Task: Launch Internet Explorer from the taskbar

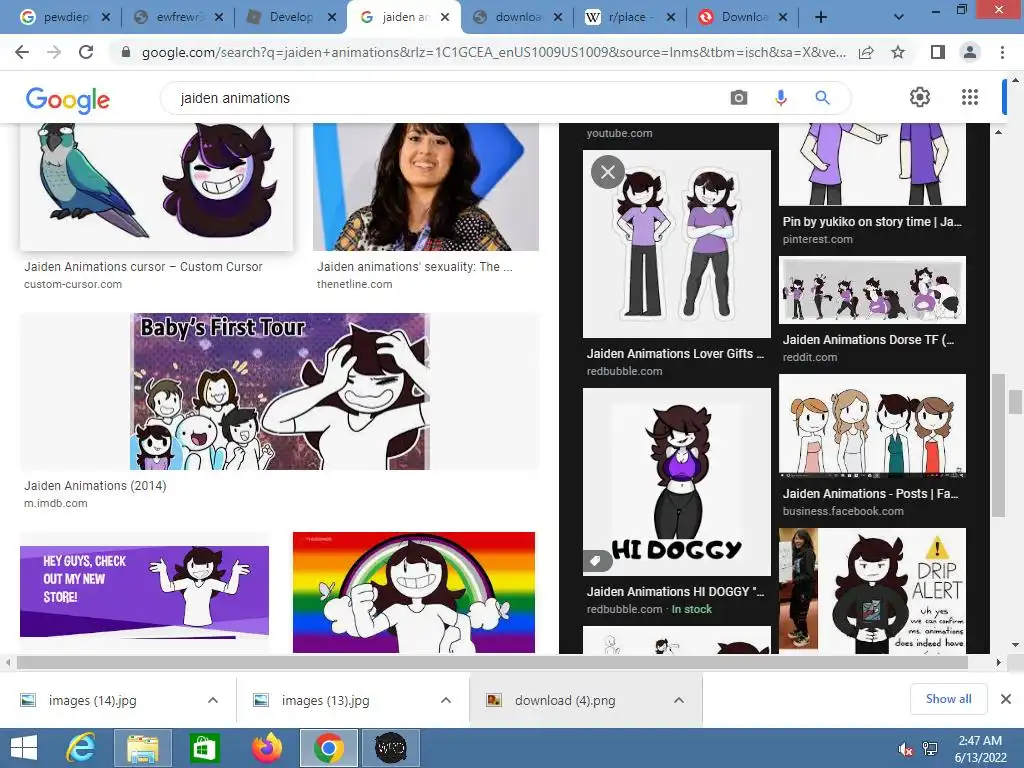Action: click(x=81, y=748)
